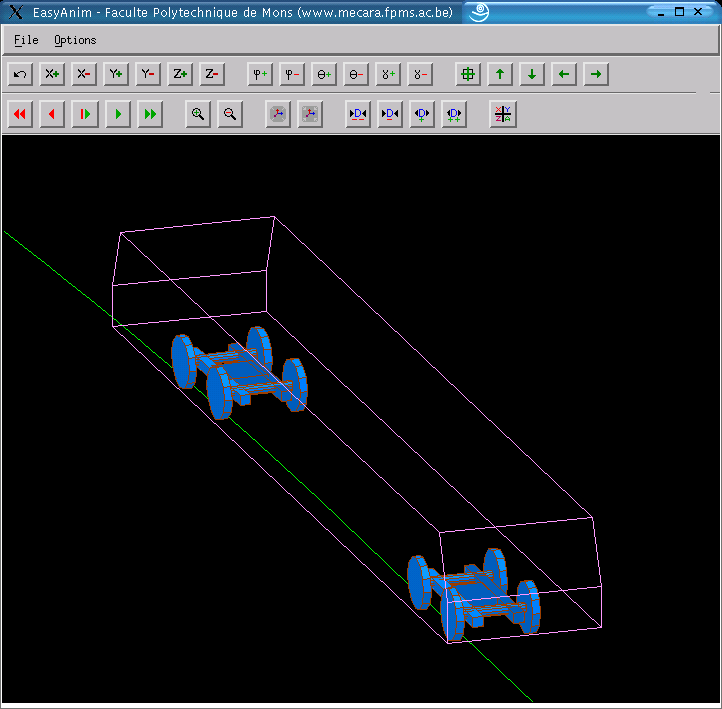Screen dimensions: 722x709
Task: Click the green center view crosshair icon
Action: (468, 74)
